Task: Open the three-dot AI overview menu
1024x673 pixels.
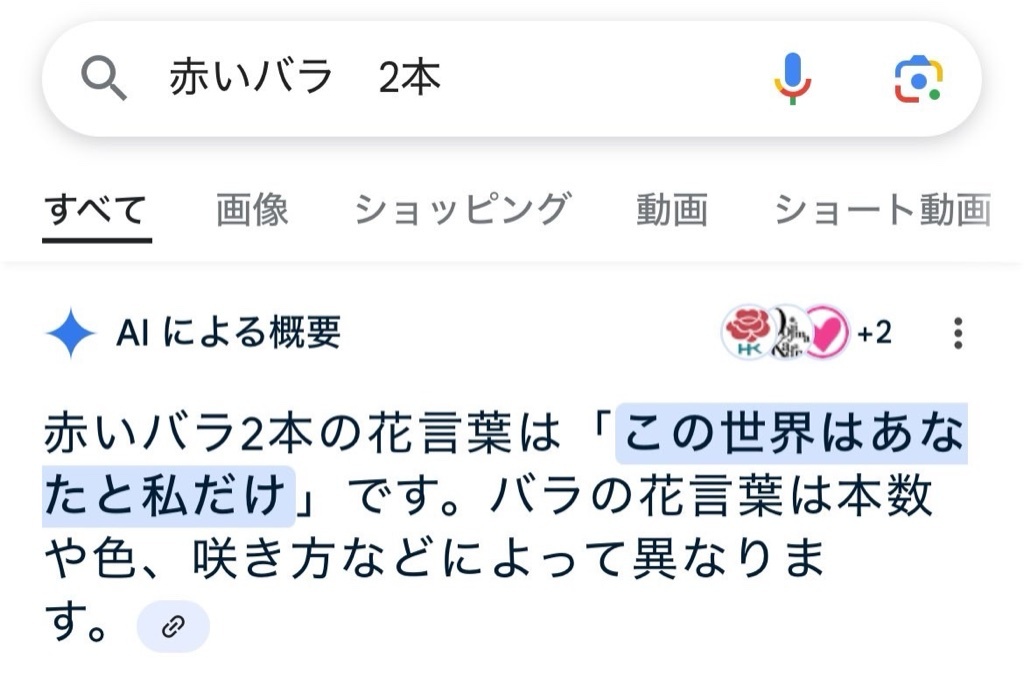Action: tap(957, 333)
